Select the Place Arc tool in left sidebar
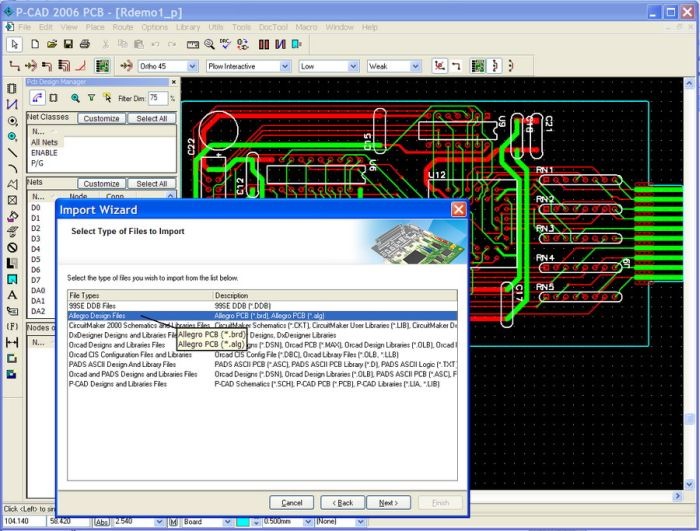 [12, 168]
